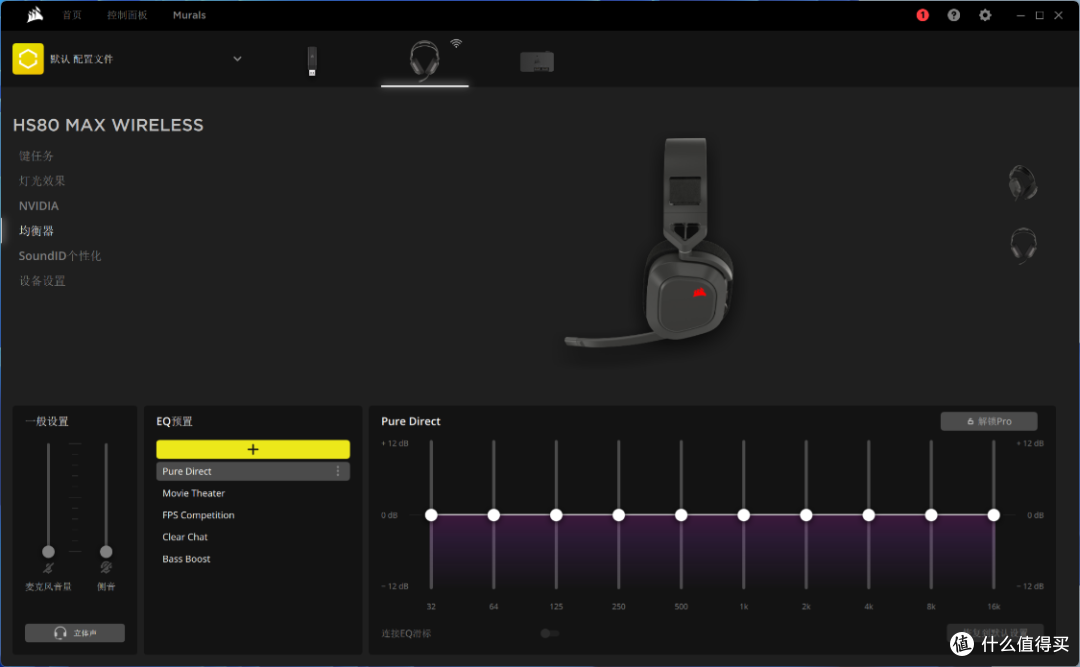The height and width of the screenshot is (667, 1080).
Task: Open the 设备设置 device settings section
Action: coord(42,280)
